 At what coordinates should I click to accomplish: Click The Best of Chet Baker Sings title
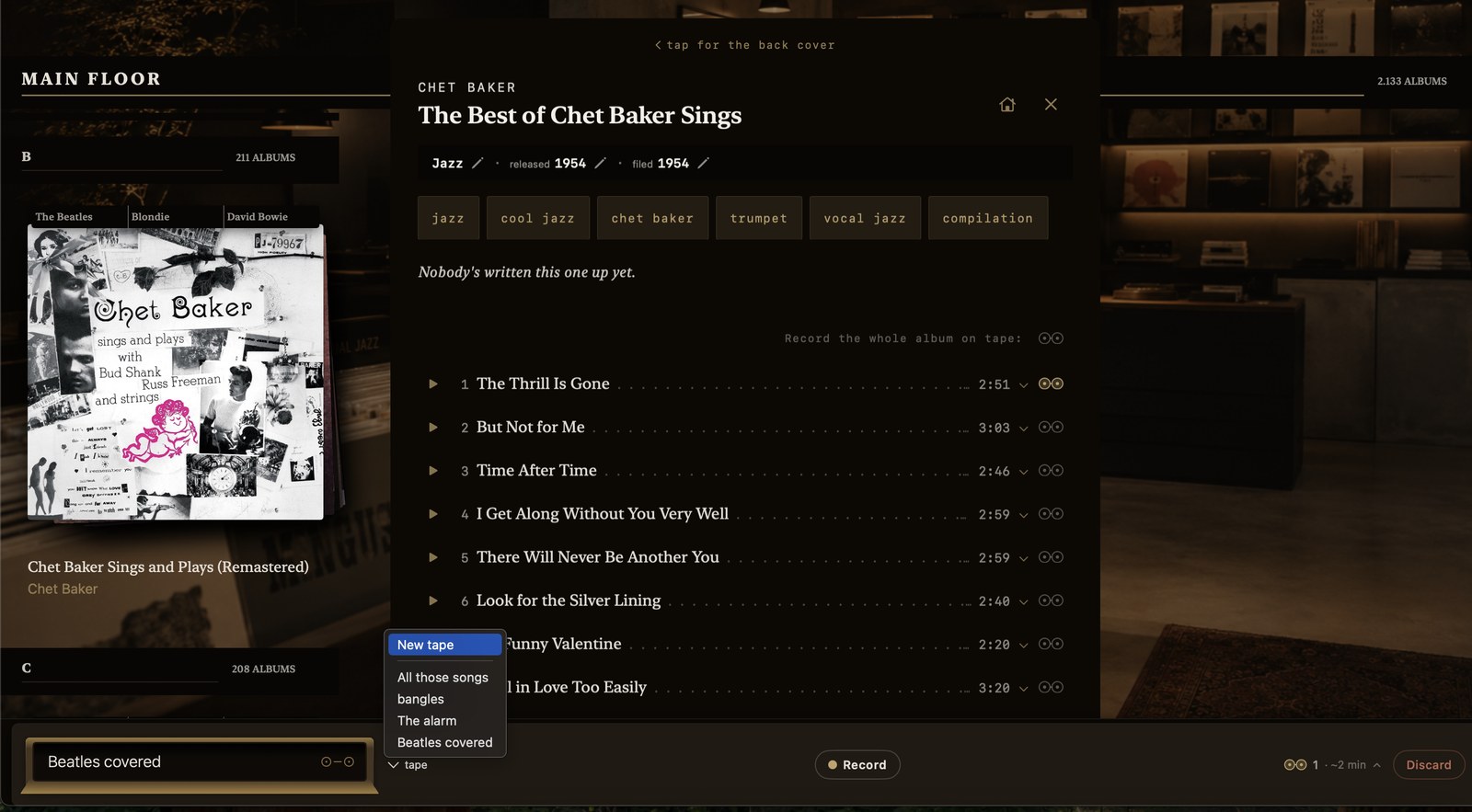pos(580,115)
